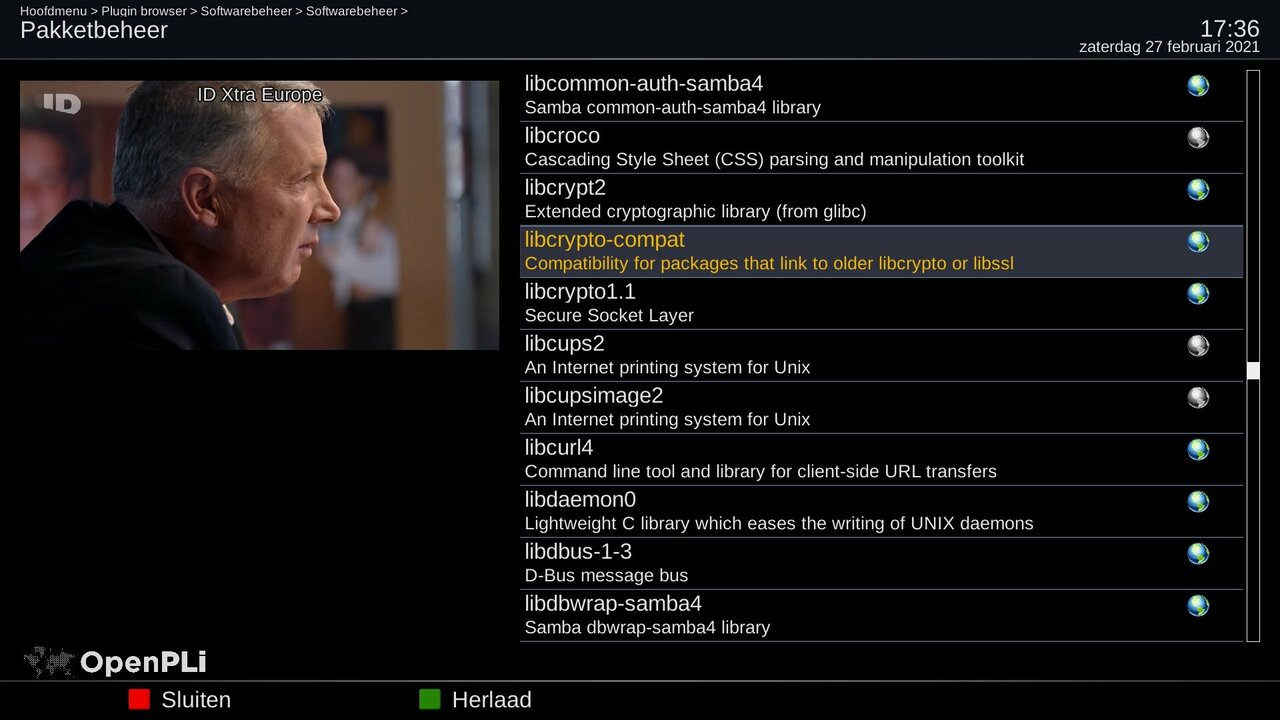Viewport: 1280px width, 720px height.
Task: Click the red Sluiten color button
Action: click(x=139, y=699)
